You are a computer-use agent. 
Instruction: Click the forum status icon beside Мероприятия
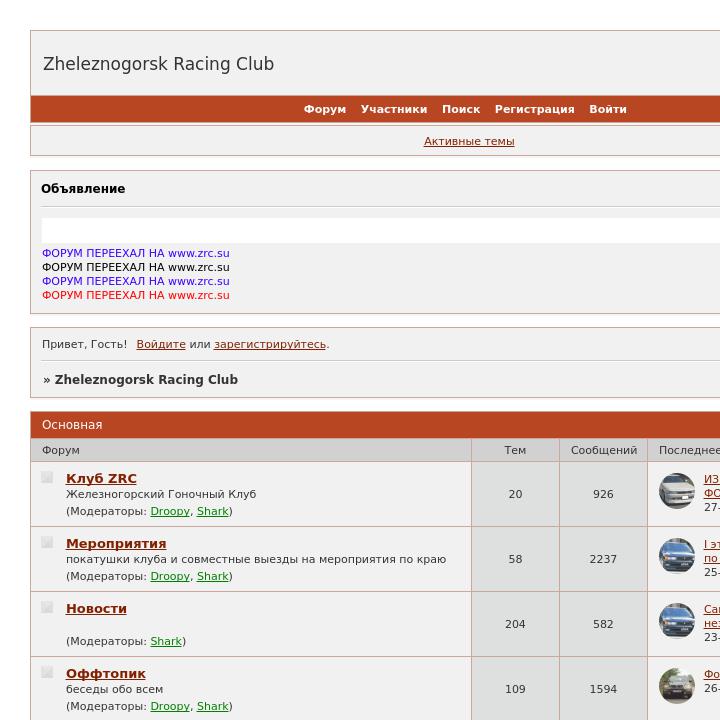tap(47, 542)
